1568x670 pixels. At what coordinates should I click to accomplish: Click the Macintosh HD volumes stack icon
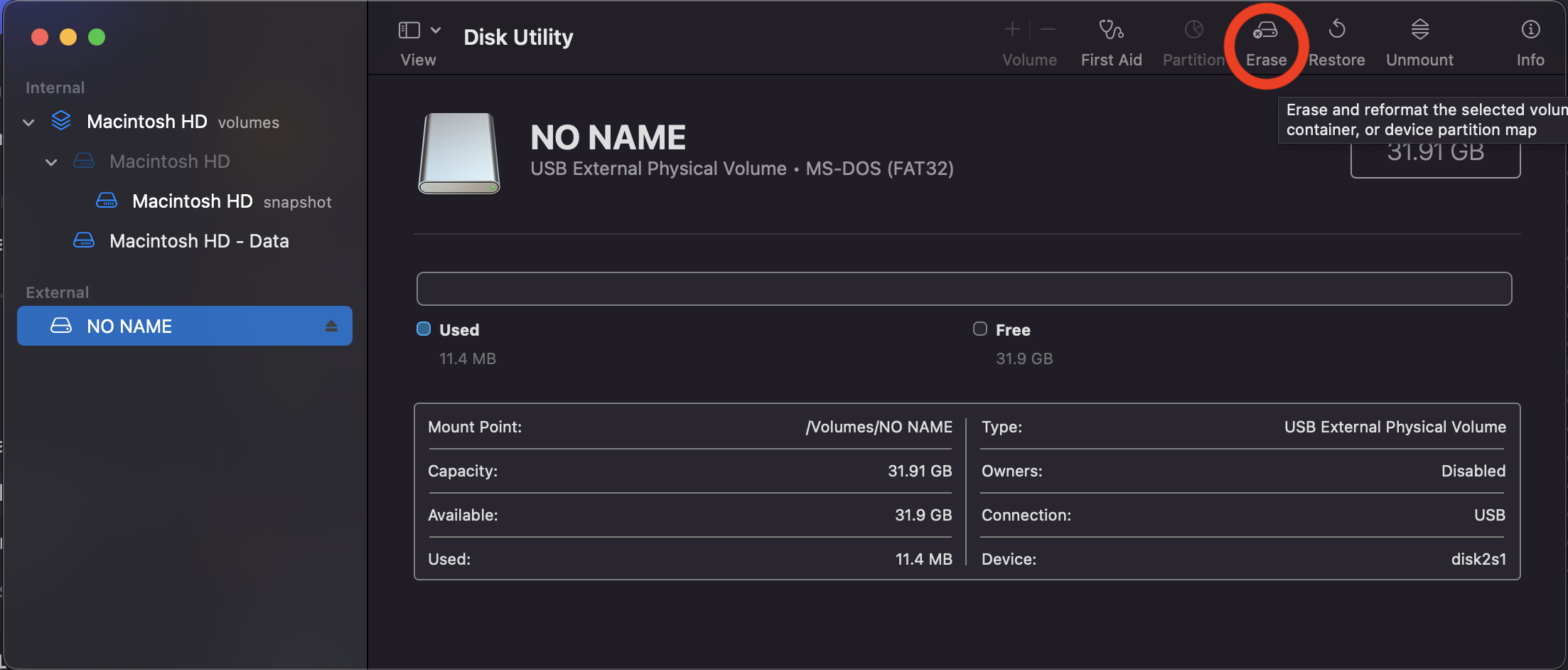(x=61, y=121)
